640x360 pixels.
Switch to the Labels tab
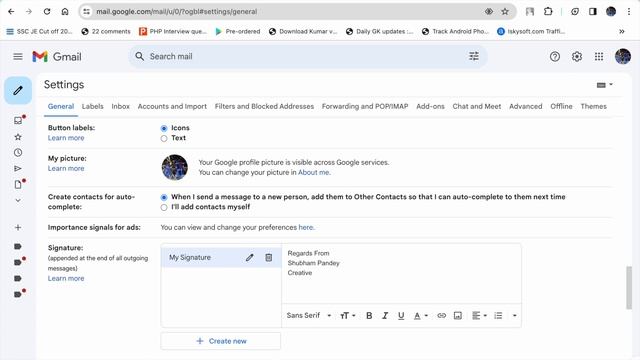(x=93, y=106)
